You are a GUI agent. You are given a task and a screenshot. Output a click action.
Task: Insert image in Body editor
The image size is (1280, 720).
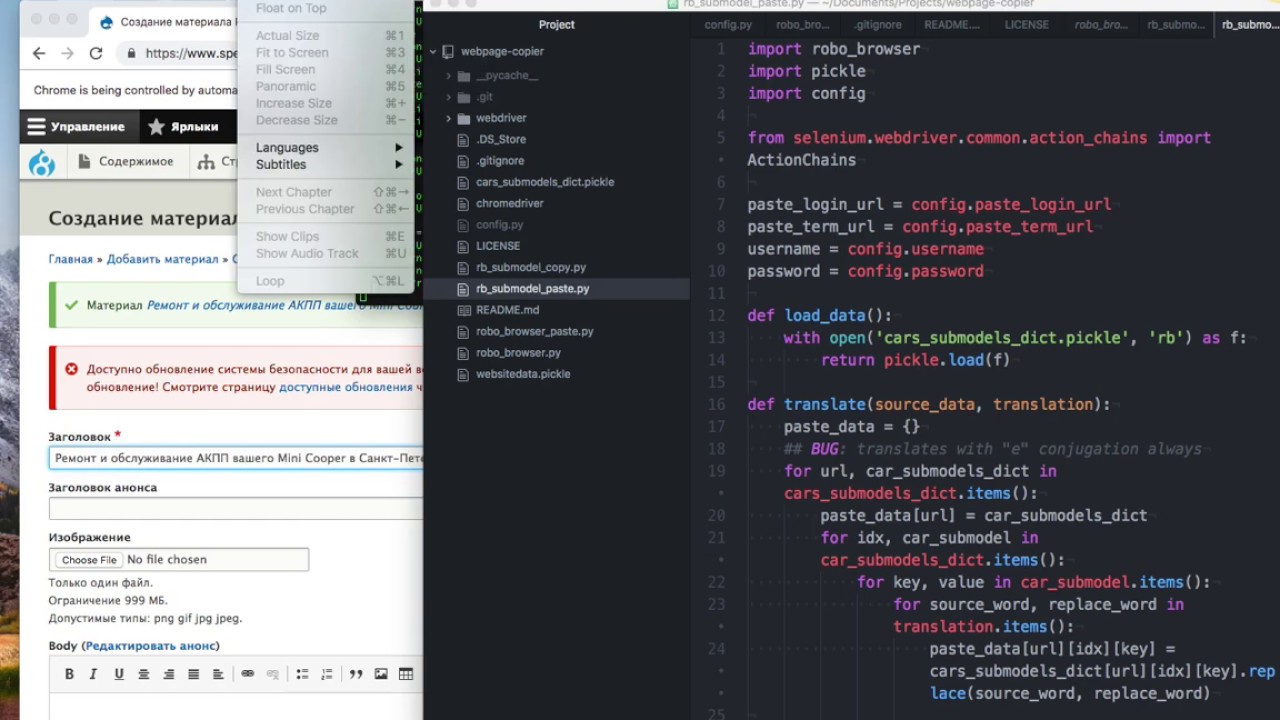(381, 674)
